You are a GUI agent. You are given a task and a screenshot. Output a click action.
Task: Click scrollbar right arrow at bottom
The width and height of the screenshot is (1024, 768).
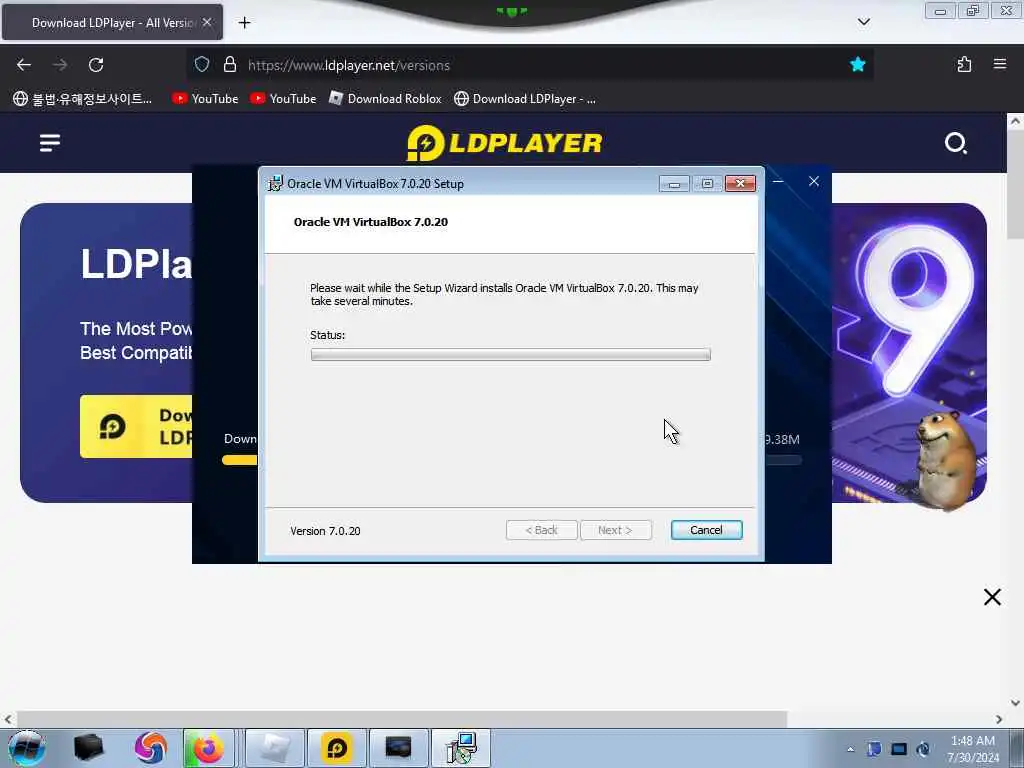[x=999, y=719]
